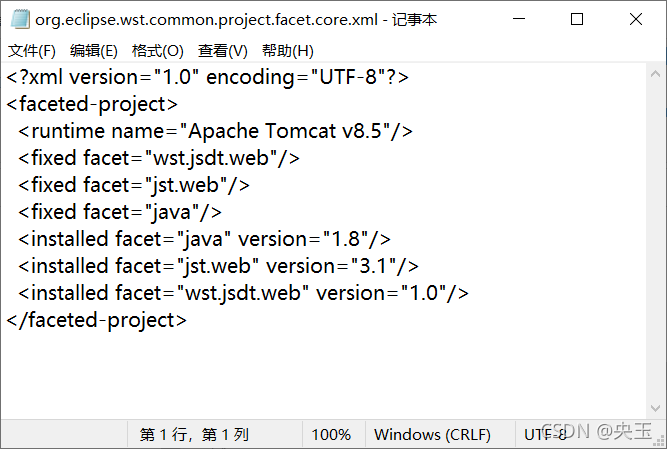This screenshot has width=667, height=449.
Task: Open the 编辑(E) menu
Action: point(94,51)
